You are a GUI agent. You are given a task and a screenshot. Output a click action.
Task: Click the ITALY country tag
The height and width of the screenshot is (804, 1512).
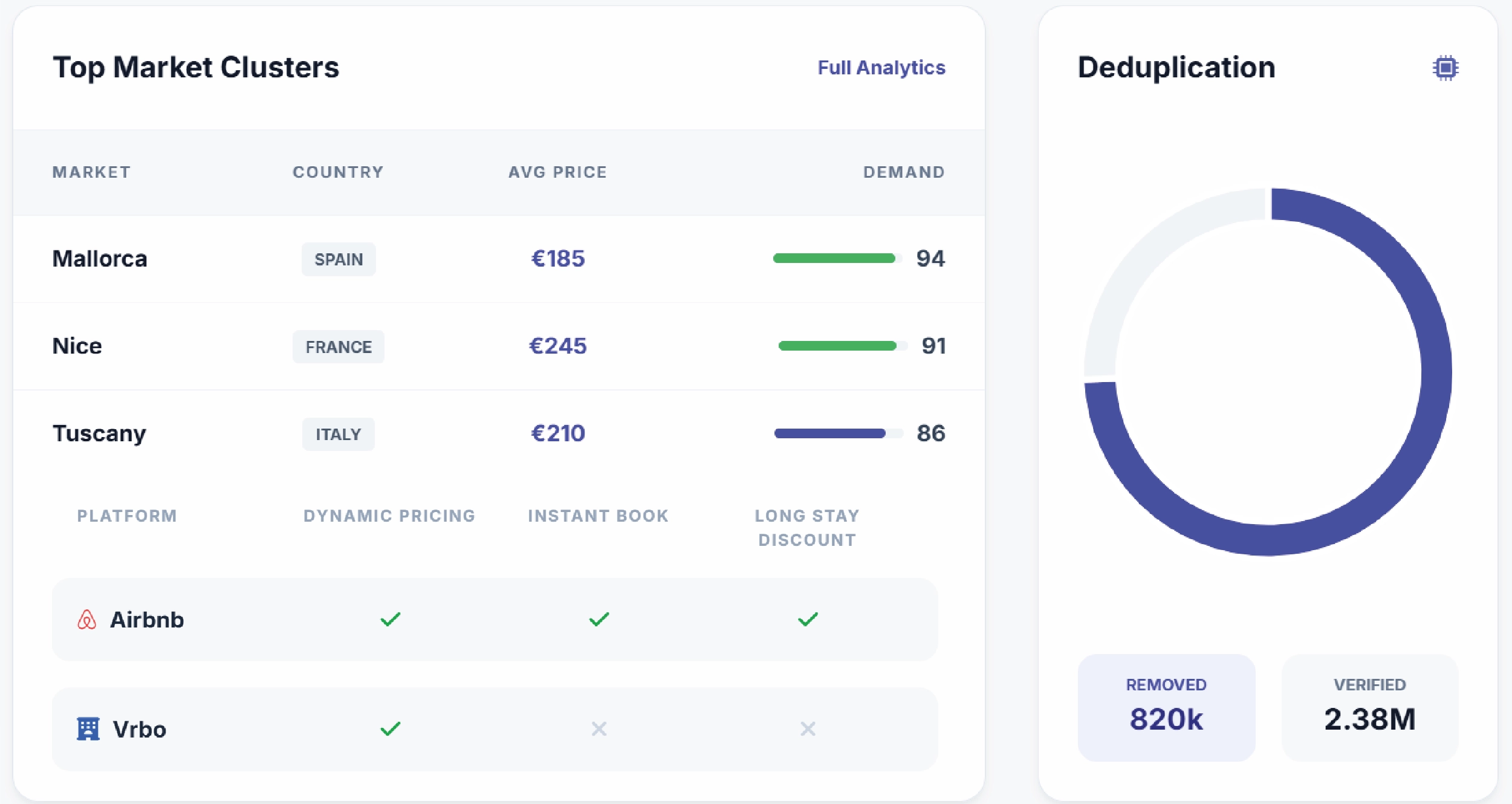click(x=339, y=434)
